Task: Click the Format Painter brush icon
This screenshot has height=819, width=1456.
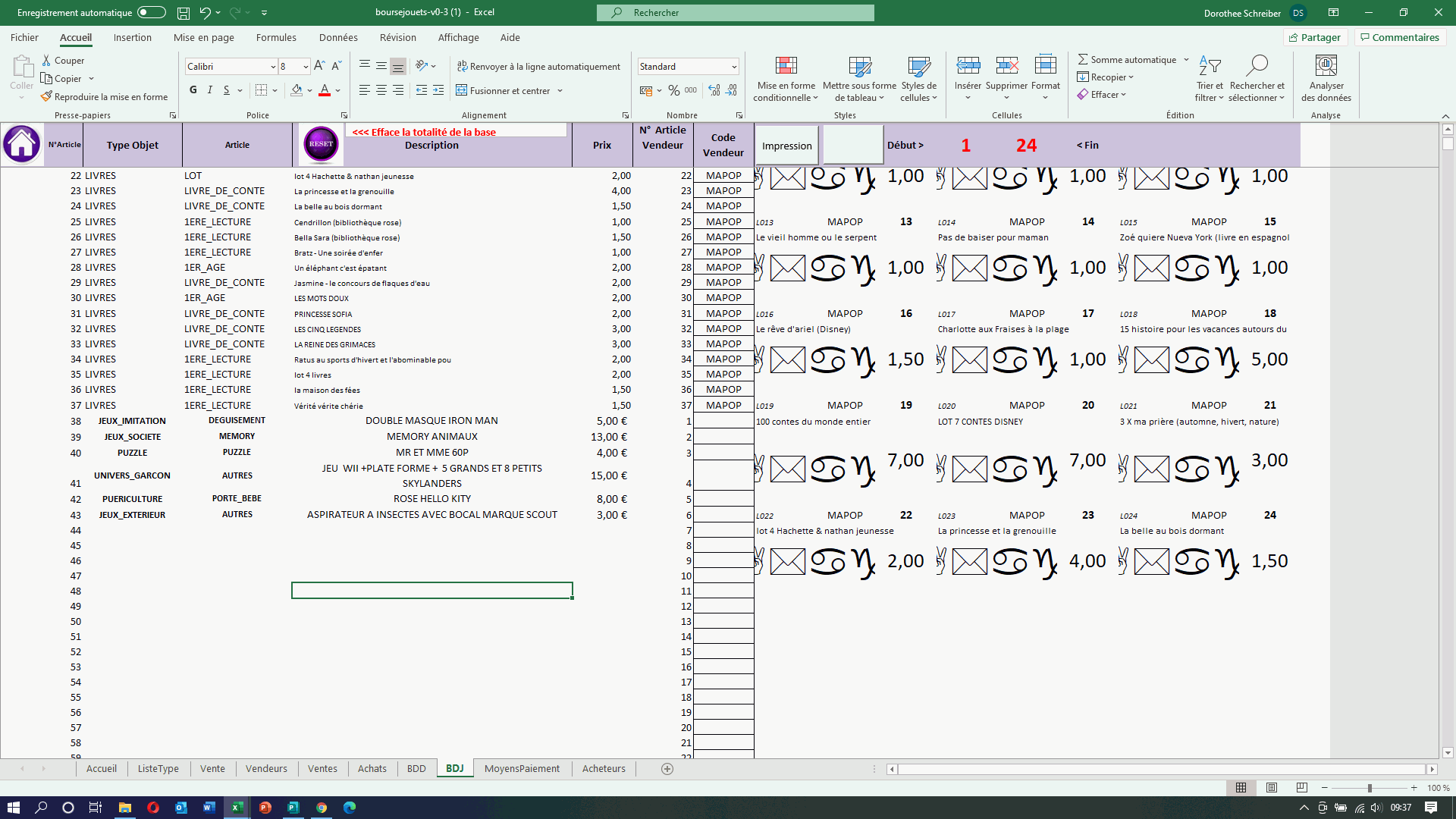Action: (x=47, y=97)
